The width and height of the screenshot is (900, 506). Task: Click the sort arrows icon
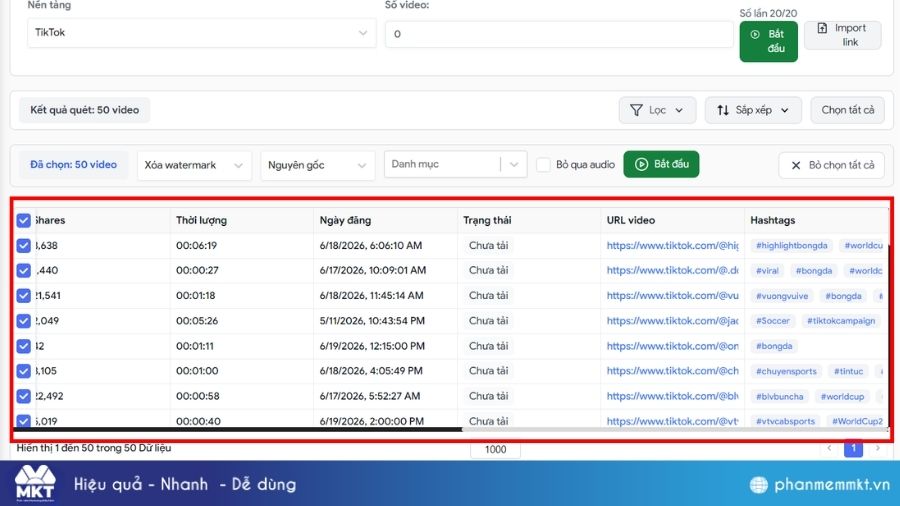pyautogui.click(x=723, y=110)
